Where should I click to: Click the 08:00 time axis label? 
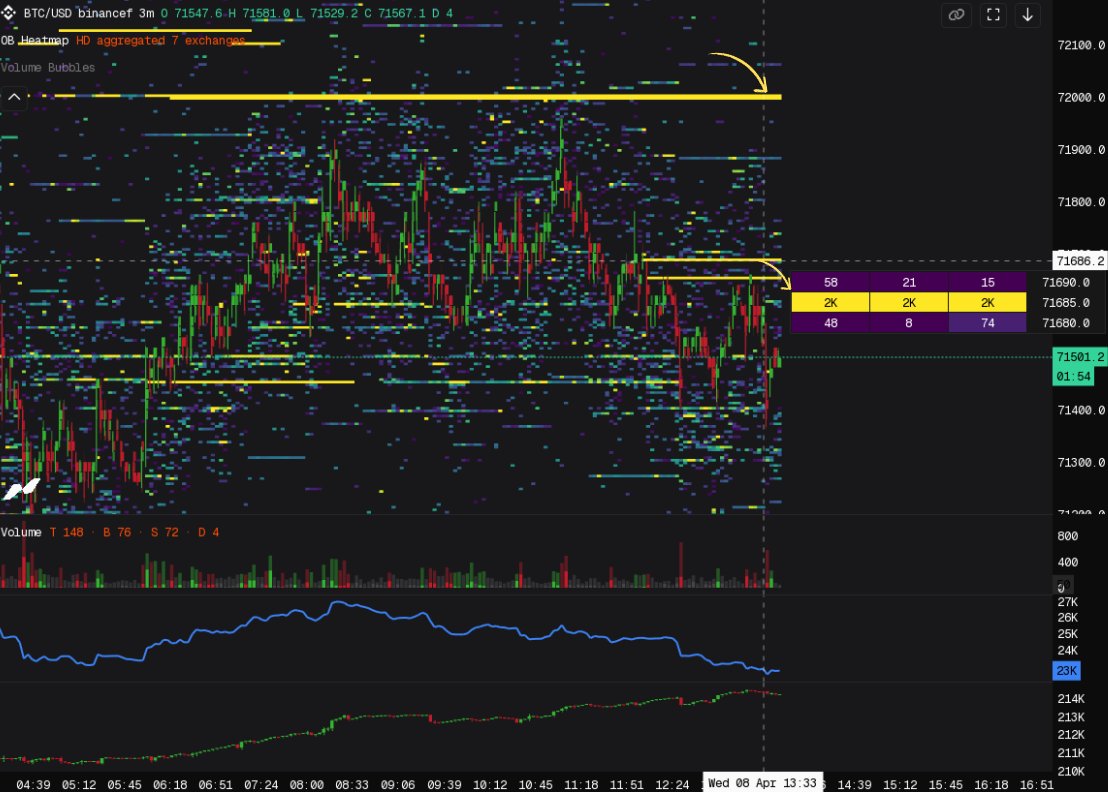tap(307, 784)
